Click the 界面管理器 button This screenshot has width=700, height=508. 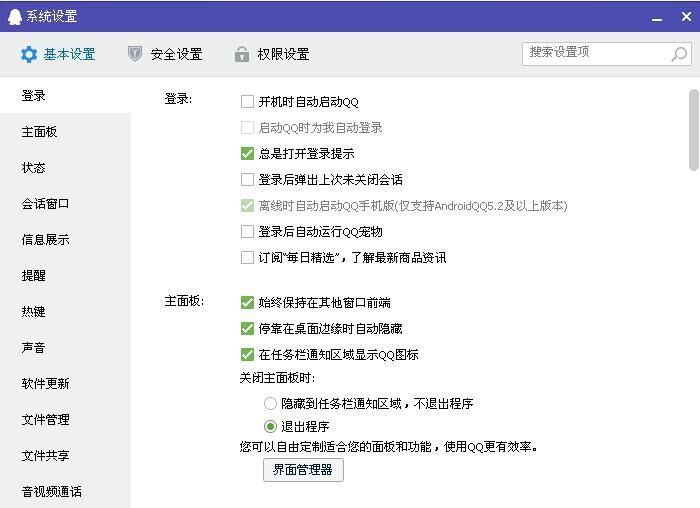[303, 470]
